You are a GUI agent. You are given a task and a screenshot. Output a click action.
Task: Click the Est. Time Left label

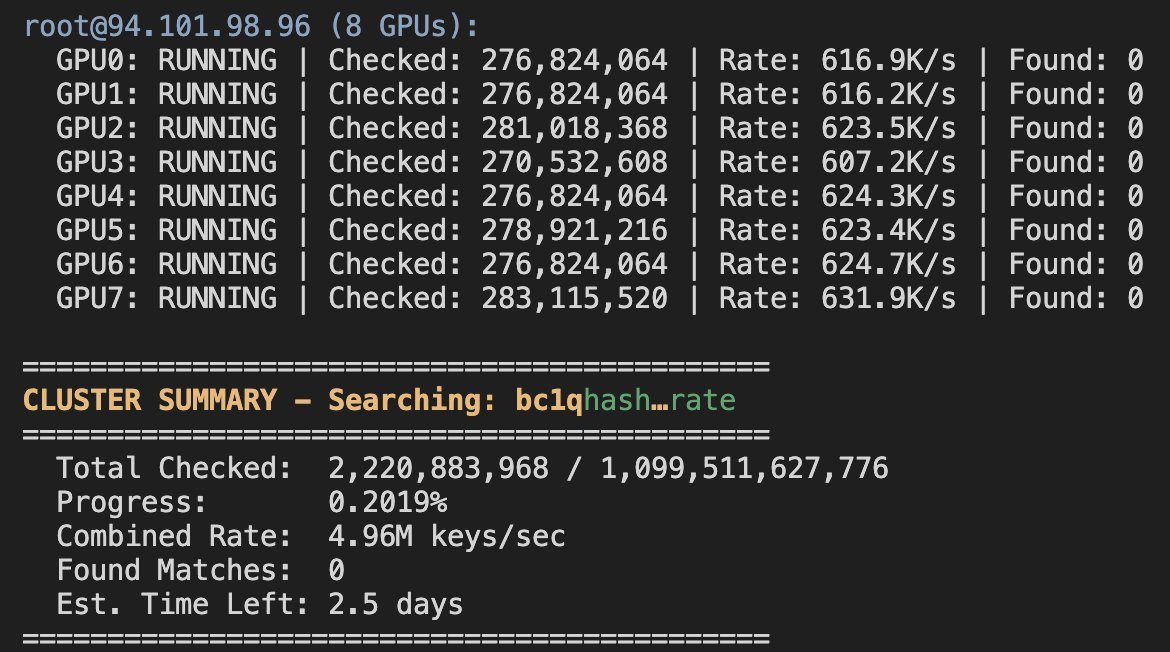183,604
